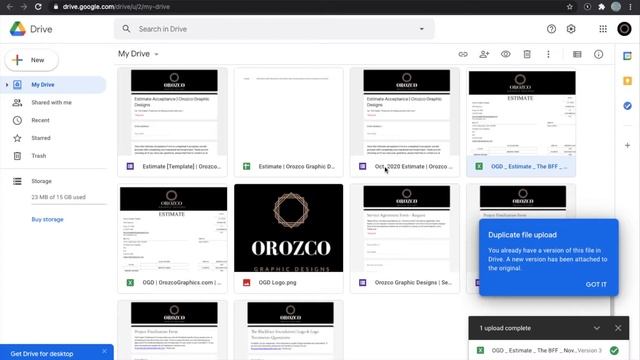Click uploaded OGD _ Estimate file row

[x=549, y=350]
